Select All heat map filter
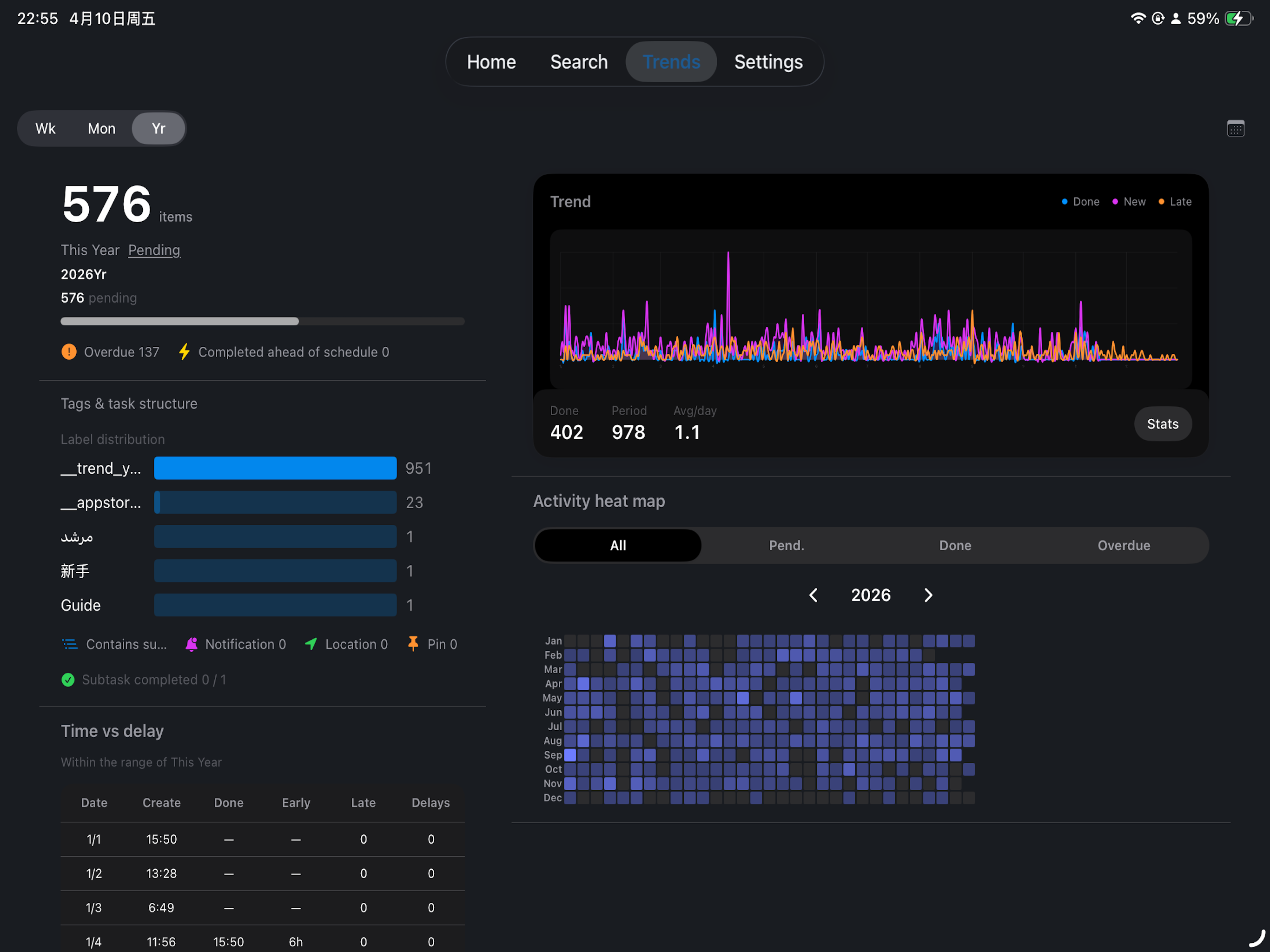The image size is (1270, 952). (x=618, y=545)
